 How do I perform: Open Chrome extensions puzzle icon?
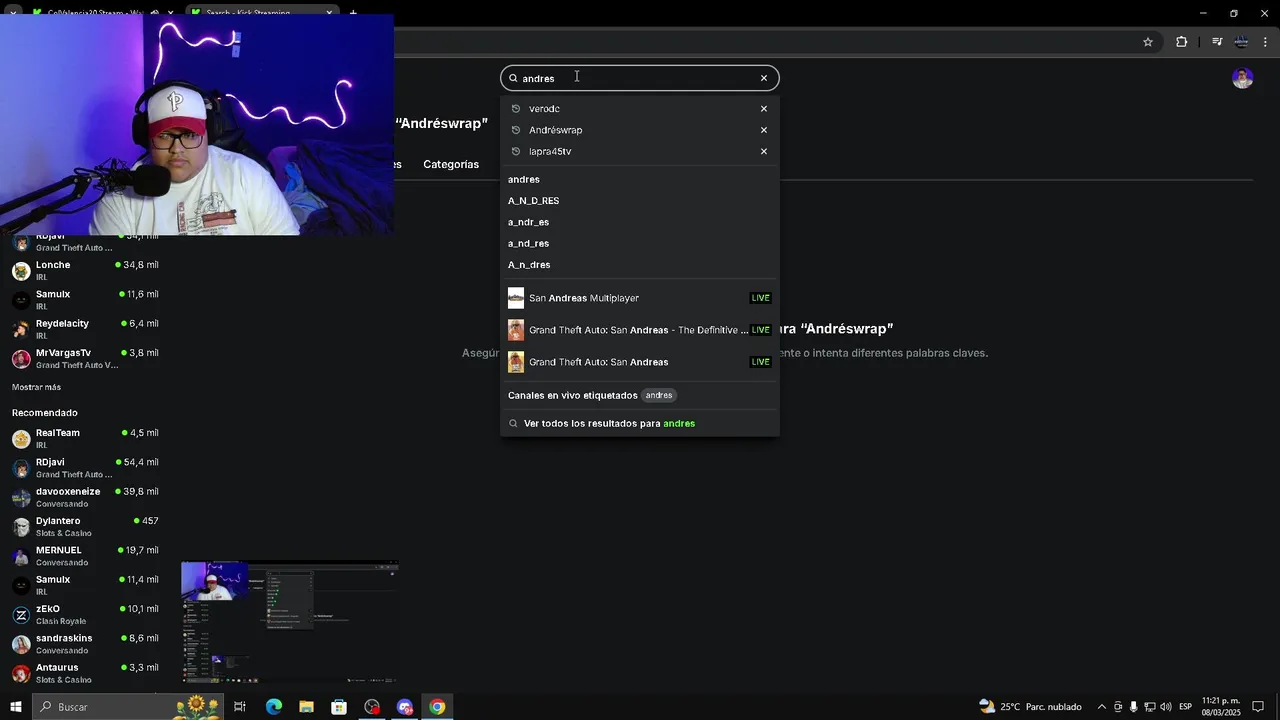1181,42
